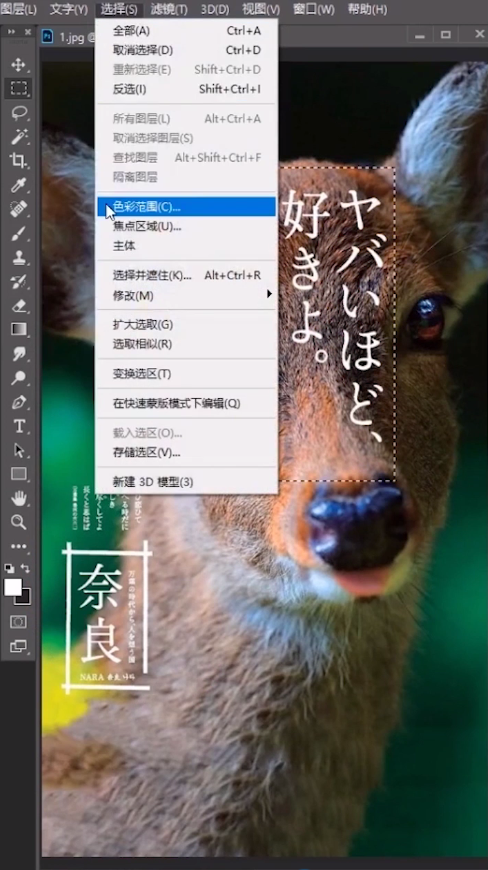488x870 pixels.
Task: Choose 反选(I) to invert selection
Action: click(x=186, y=89)
